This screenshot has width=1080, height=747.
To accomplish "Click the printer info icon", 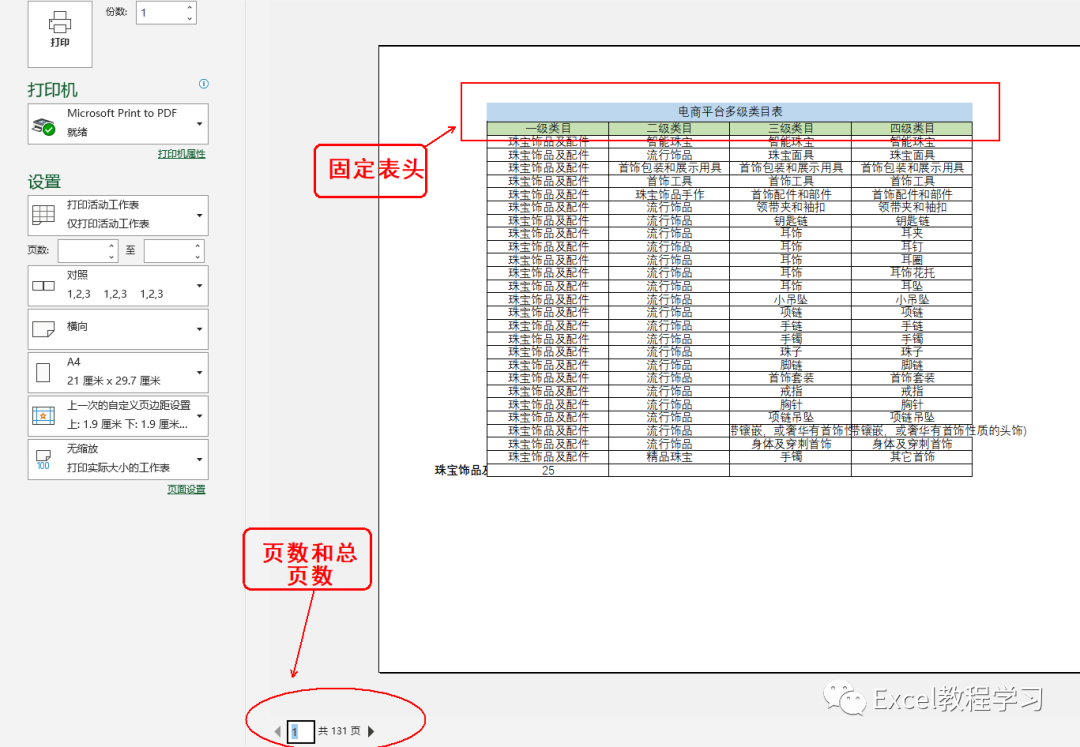I will (203, 83).
